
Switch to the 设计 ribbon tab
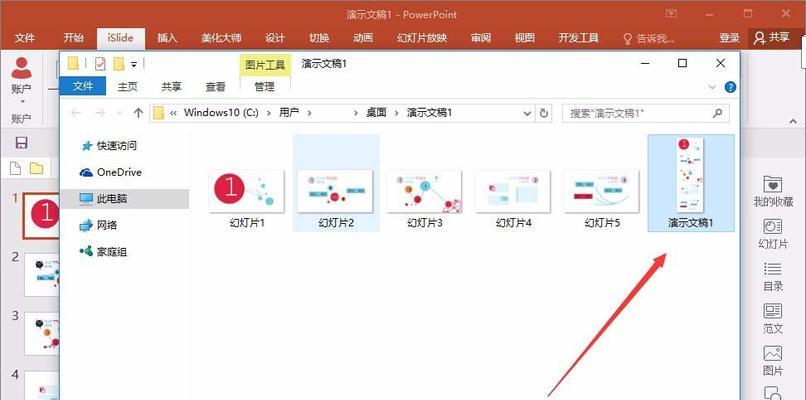click(275, 38)
